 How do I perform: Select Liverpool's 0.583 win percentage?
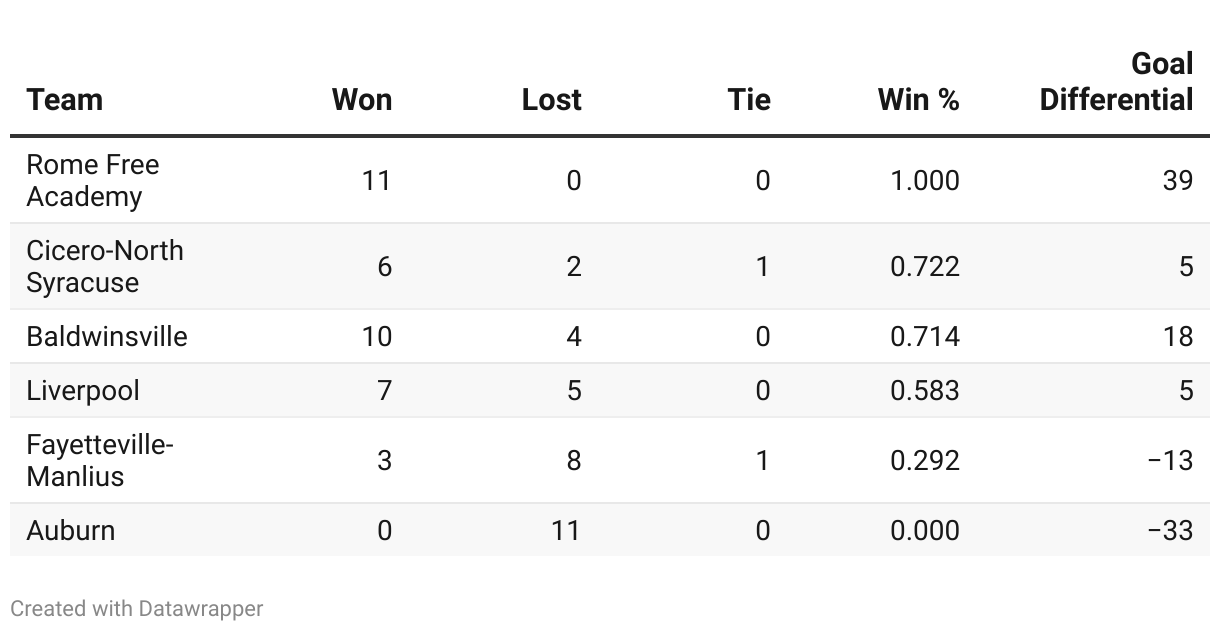[924, 390]
